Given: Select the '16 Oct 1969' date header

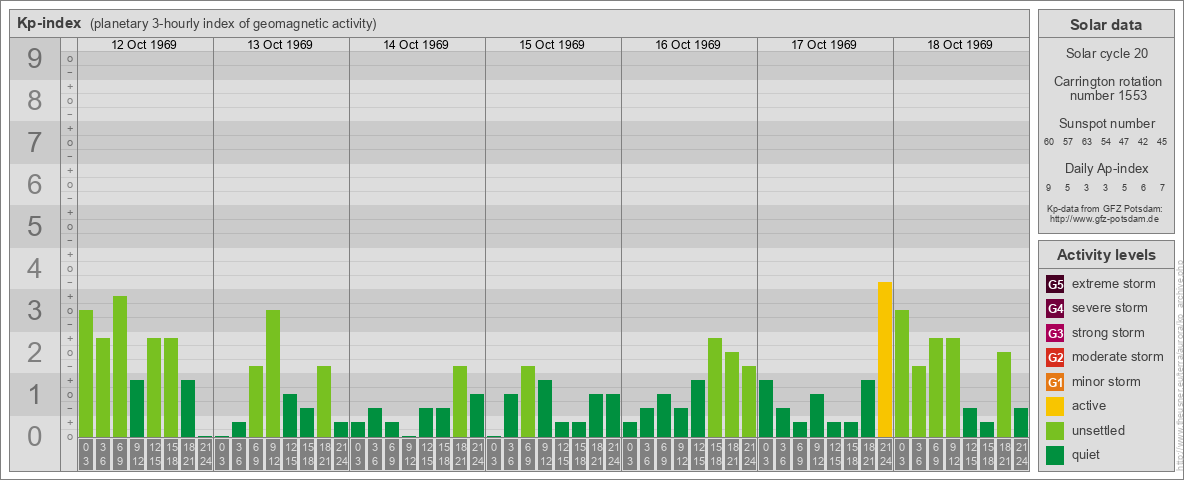Looking at the screenshot, I should tap(688, 45).
